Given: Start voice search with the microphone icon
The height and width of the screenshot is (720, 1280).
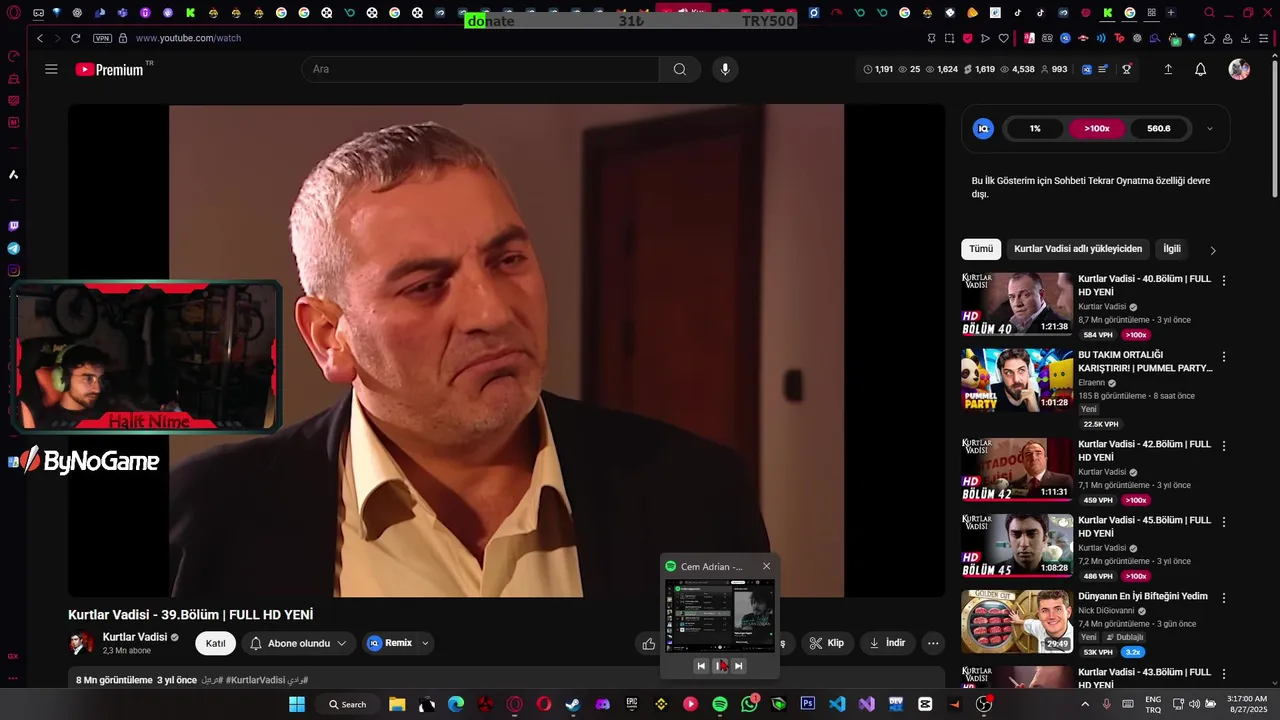Looking at the screenshot, I should pos(725,69).
